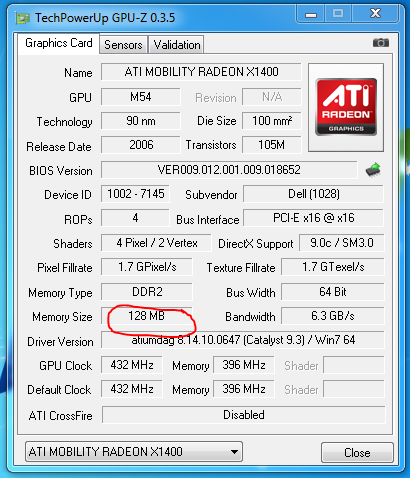Image resolution: width=410 pixels, height=478 pixels.
Task: Click the Memory Size label
Action: [62, 317]
